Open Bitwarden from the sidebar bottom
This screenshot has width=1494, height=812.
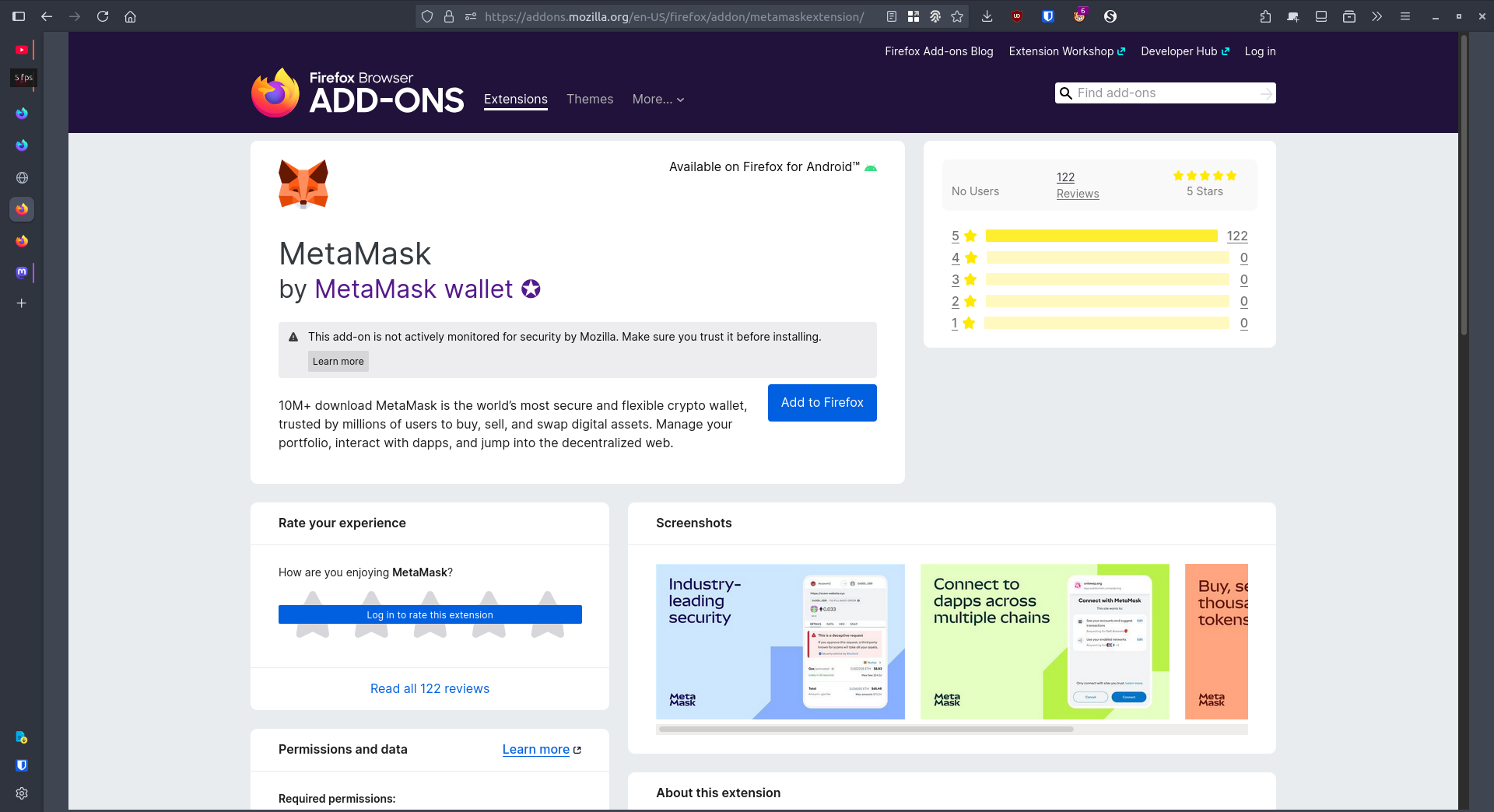click(22, 765)
